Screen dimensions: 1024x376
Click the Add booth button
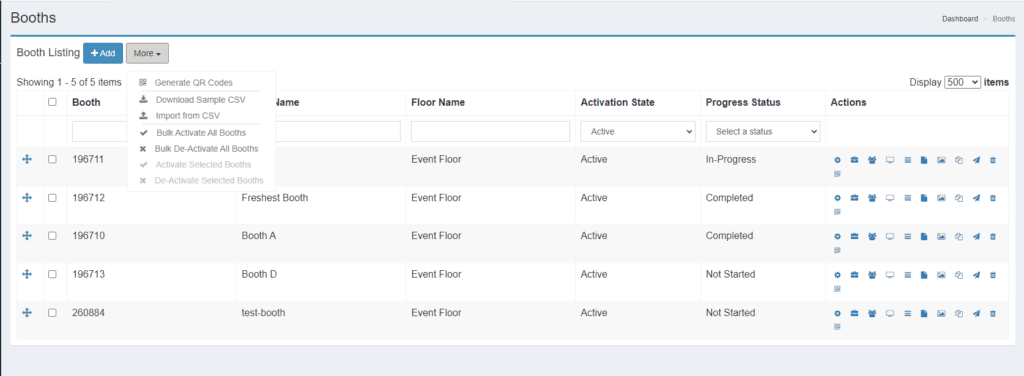pos(103,53)
